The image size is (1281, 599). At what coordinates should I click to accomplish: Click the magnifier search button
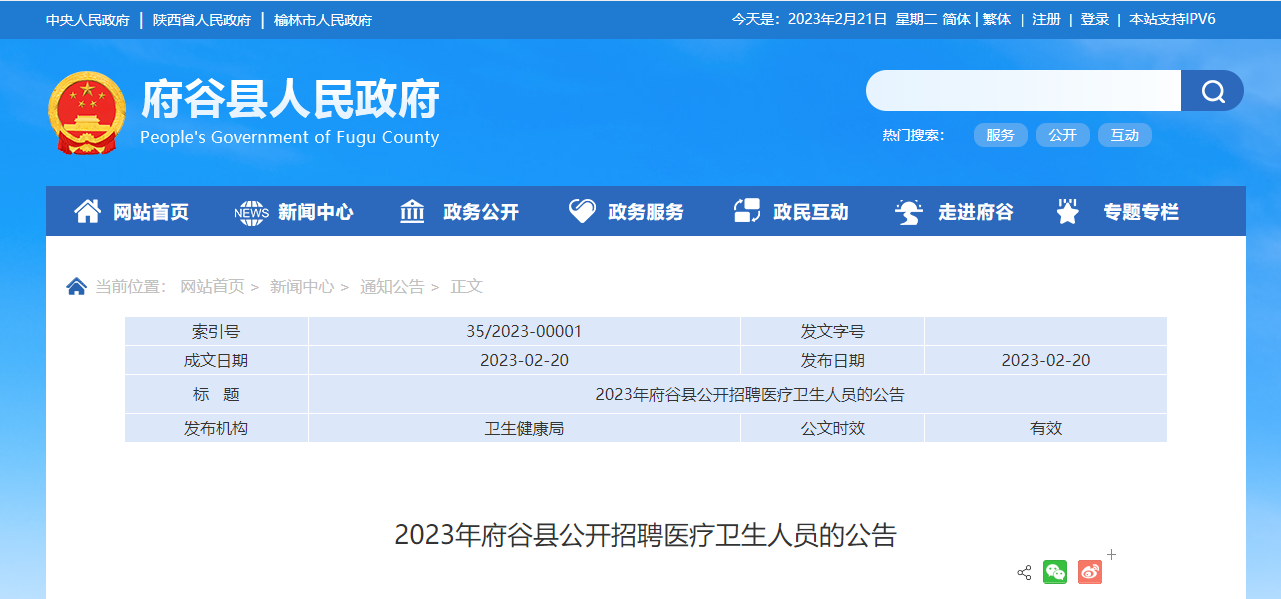(x=1212, y=91)
